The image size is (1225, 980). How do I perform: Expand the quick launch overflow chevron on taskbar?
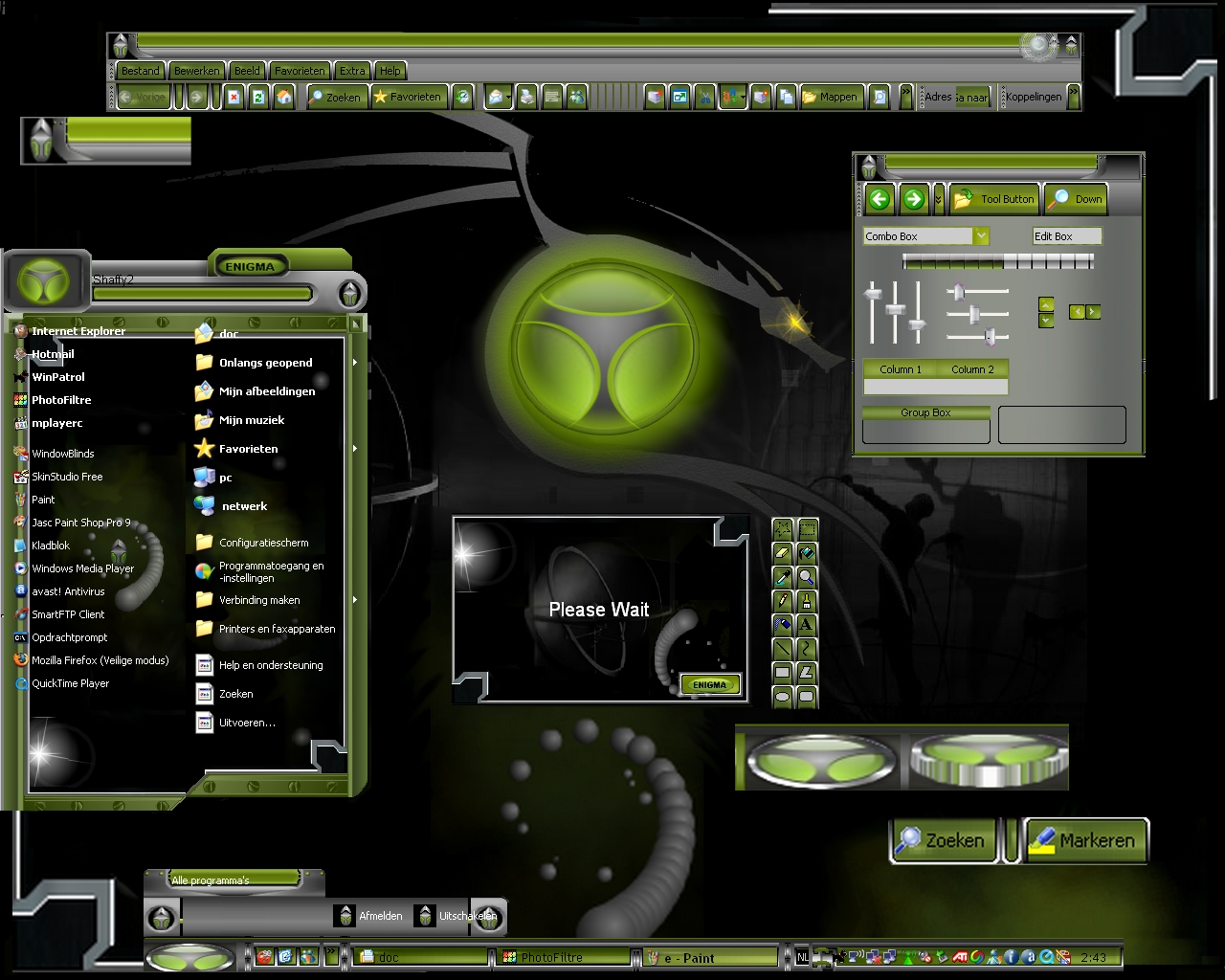(332, 955)
